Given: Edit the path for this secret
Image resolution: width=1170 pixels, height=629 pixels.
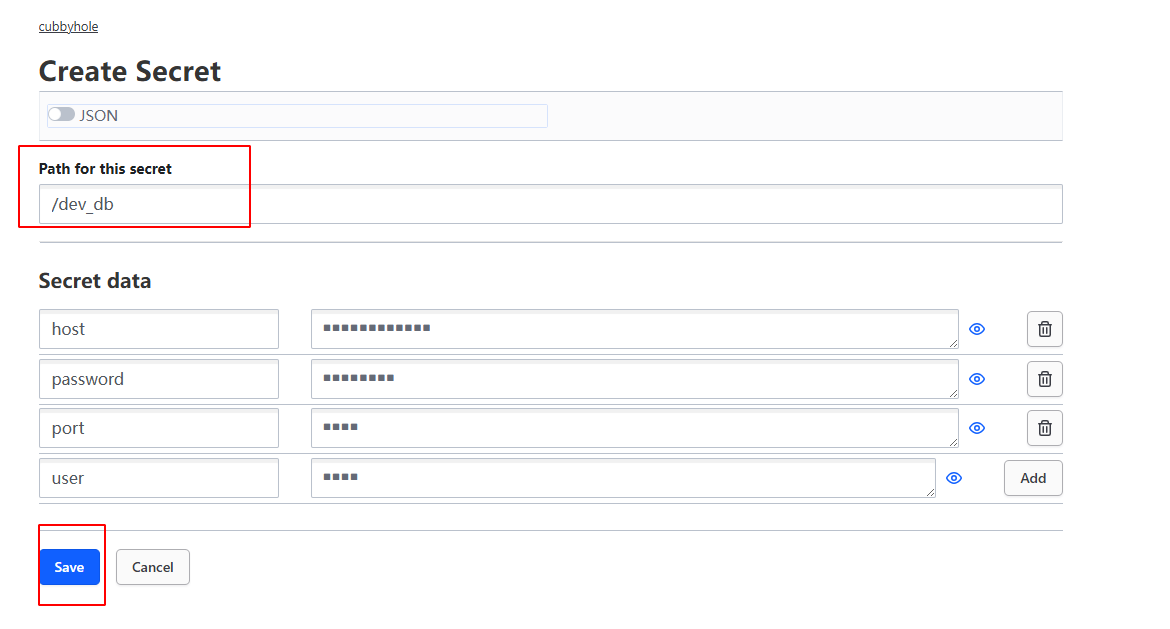Looking at the screenshot, I should pos(550,204).
